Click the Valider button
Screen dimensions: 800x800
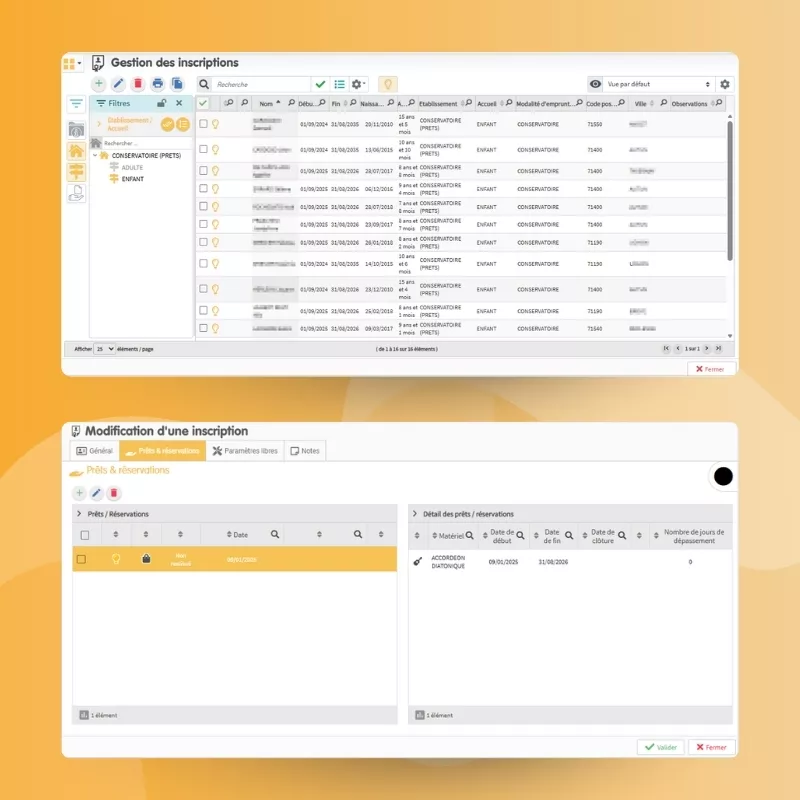coord(659,747)
